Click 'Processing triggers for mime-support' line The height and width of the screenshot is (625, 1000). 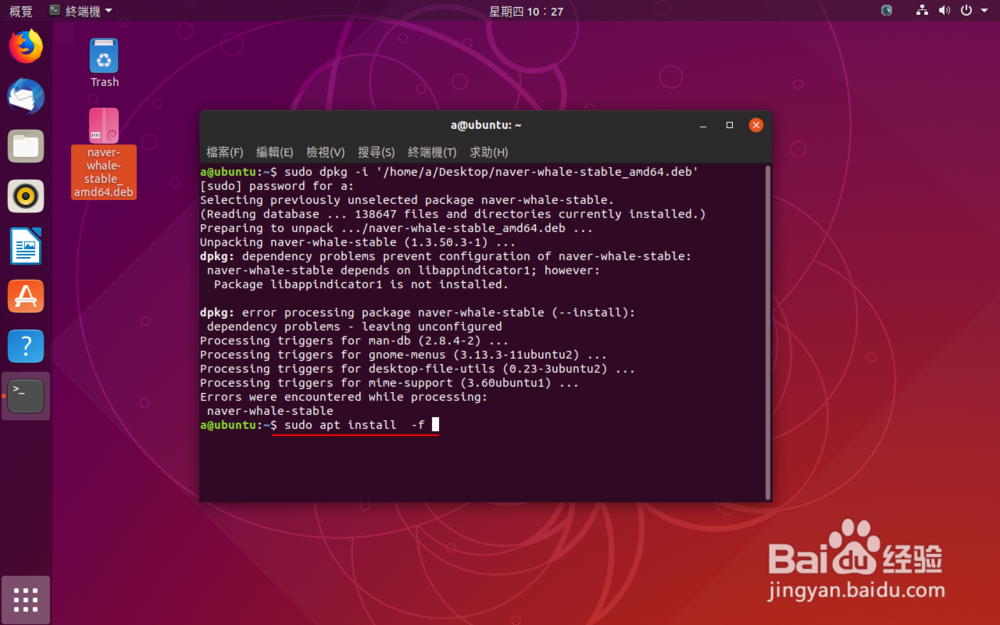point(389,383)
